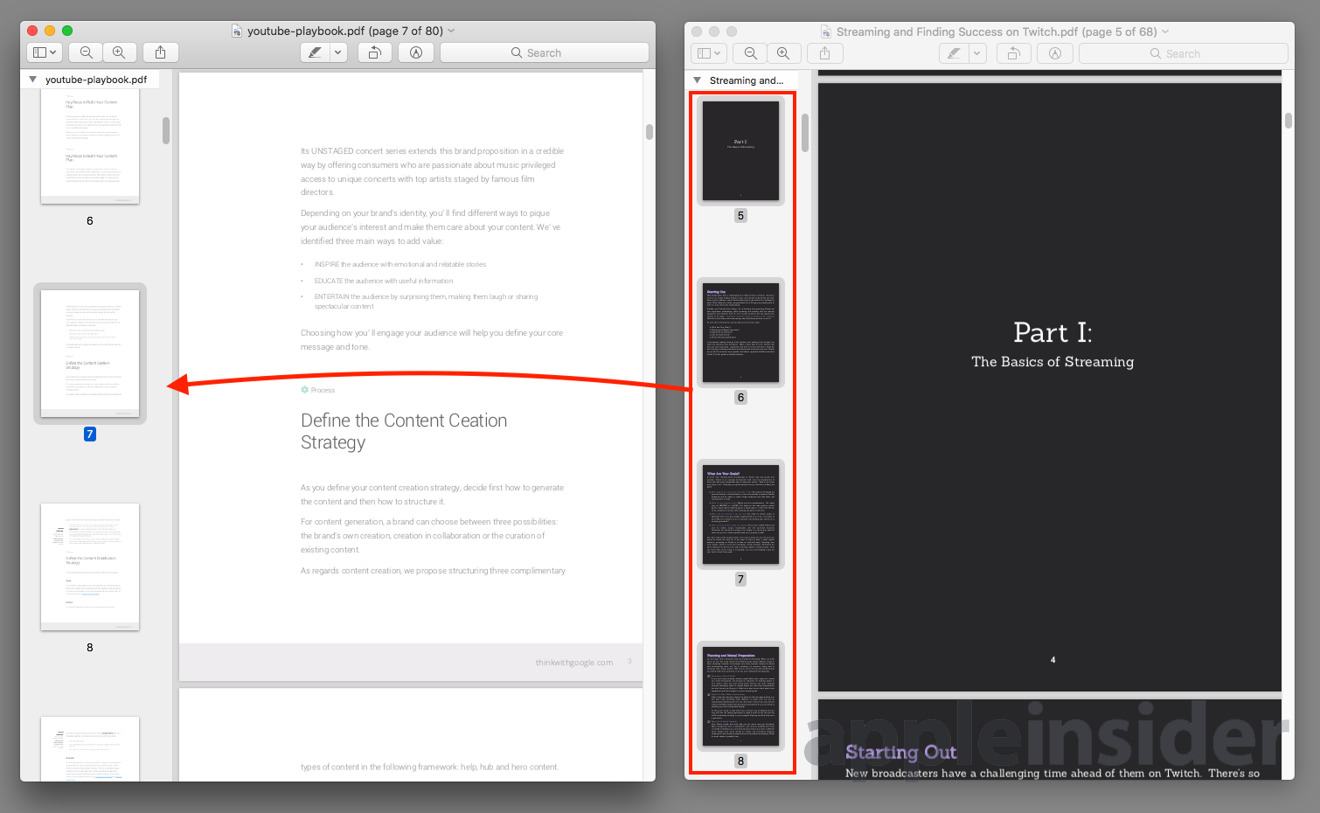
Task: Open the highlight color dropdown in youtube-playbook window
Action: (x=339, y=52)
